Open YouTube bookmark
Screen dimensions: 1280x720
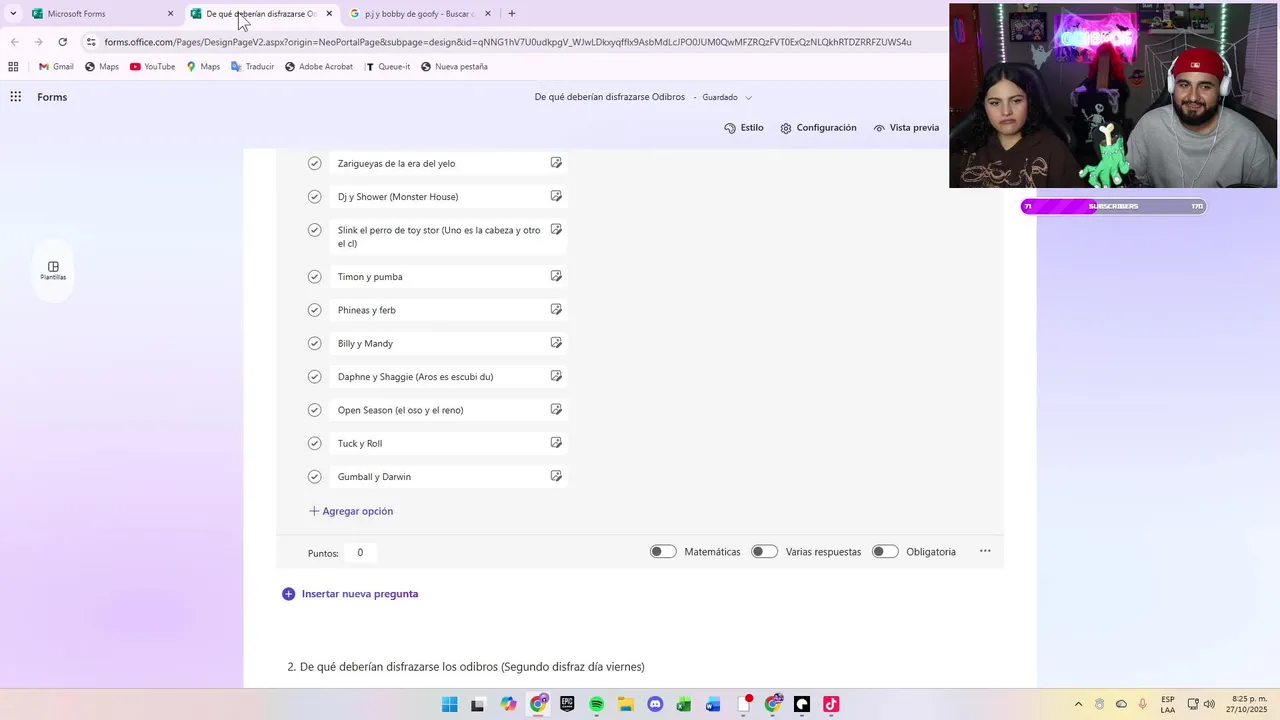[x=152, y=67]
